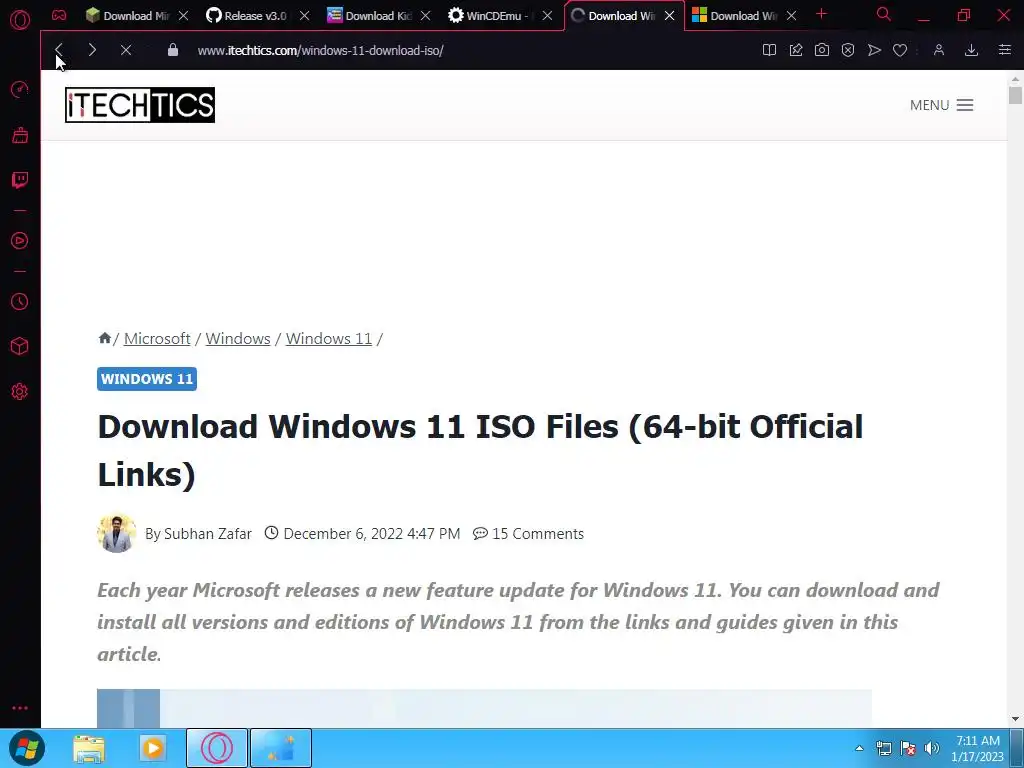Open Action Center flag tray icon
This screenshot has height=768, width=1024.
(x=908, y=748)
